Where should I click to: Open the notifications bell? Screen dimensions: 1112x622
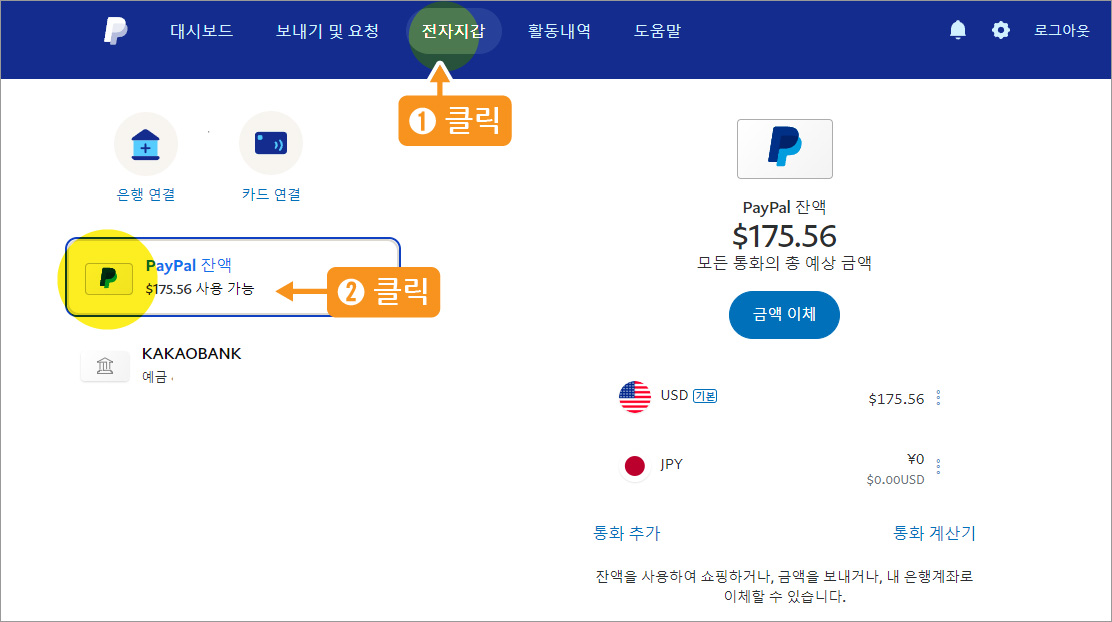[957, 30]
